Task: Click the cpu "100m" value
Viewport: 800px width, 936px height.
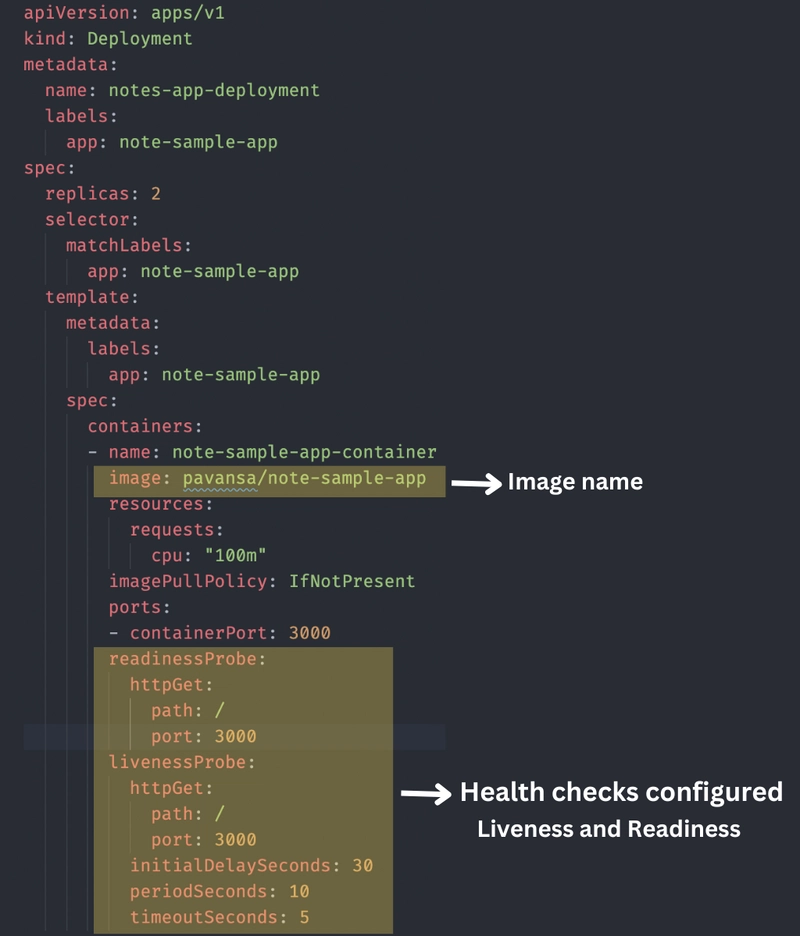Action: (236, 555)
